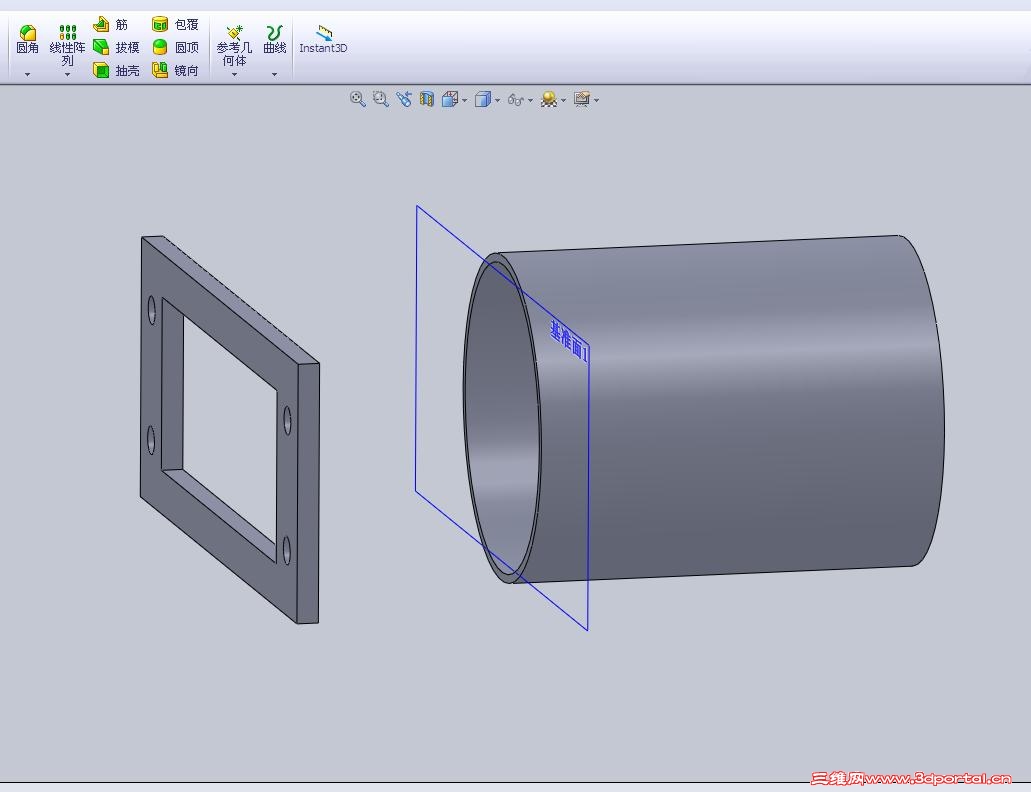Select the 基准面1 reference plane label
The width and height of the screenshot is (1031, 792).
point(569,341)
